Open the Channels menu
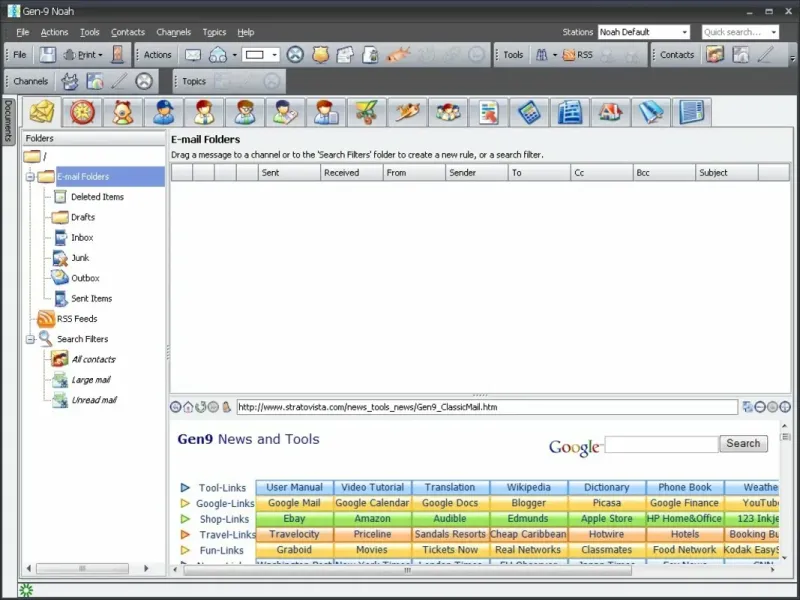The width and height of the screenshot is (800, 600). tap(173, 32)
